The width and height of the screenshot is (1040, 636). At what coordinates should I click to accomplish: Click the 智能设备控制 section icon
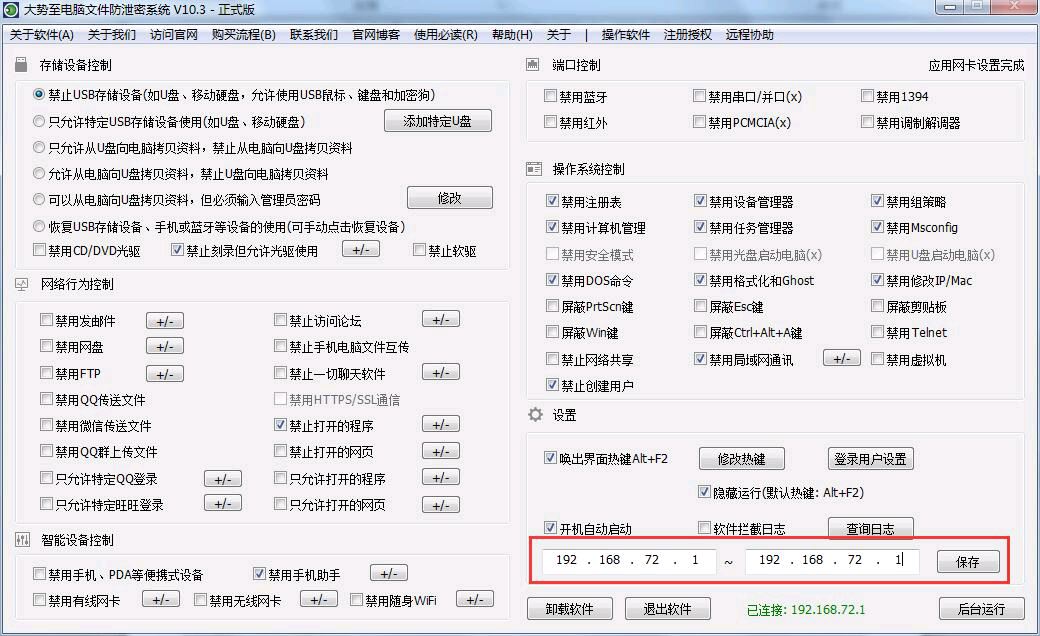tap(23, 540)
